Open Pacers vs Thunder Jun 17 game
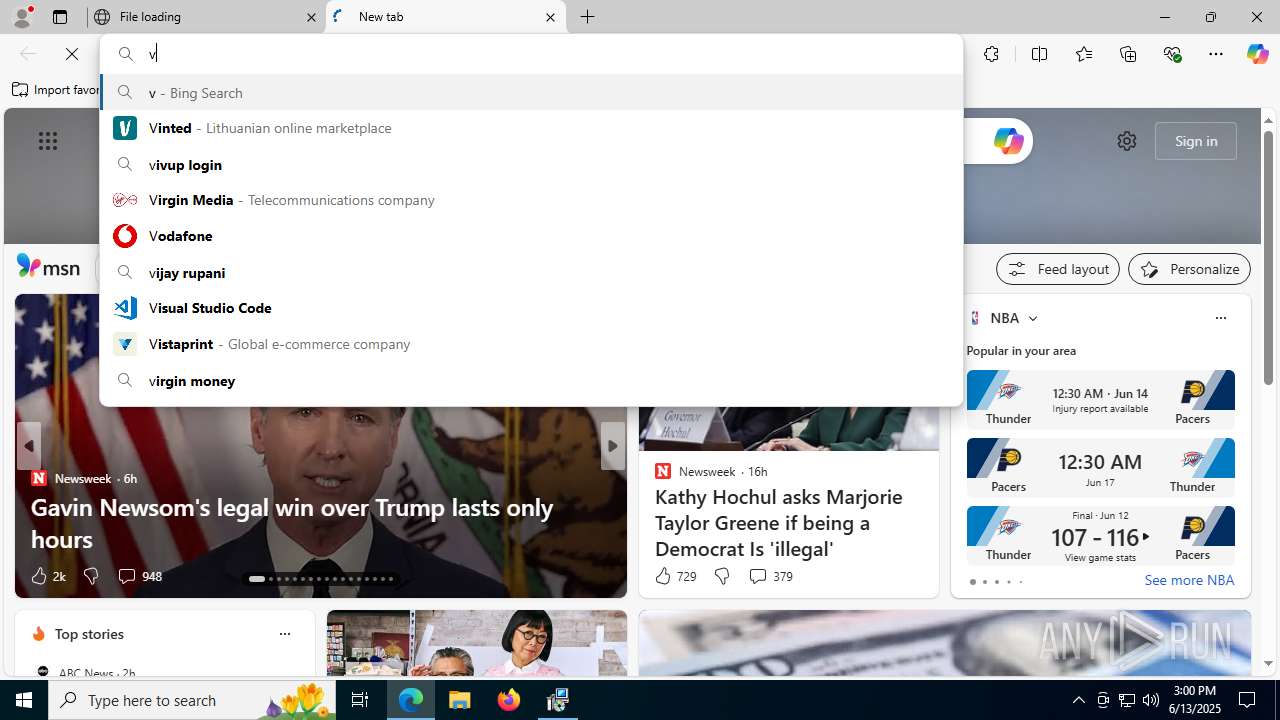Image resolution: width=1280 pixels, height=720 pixels. [1100, 468]
